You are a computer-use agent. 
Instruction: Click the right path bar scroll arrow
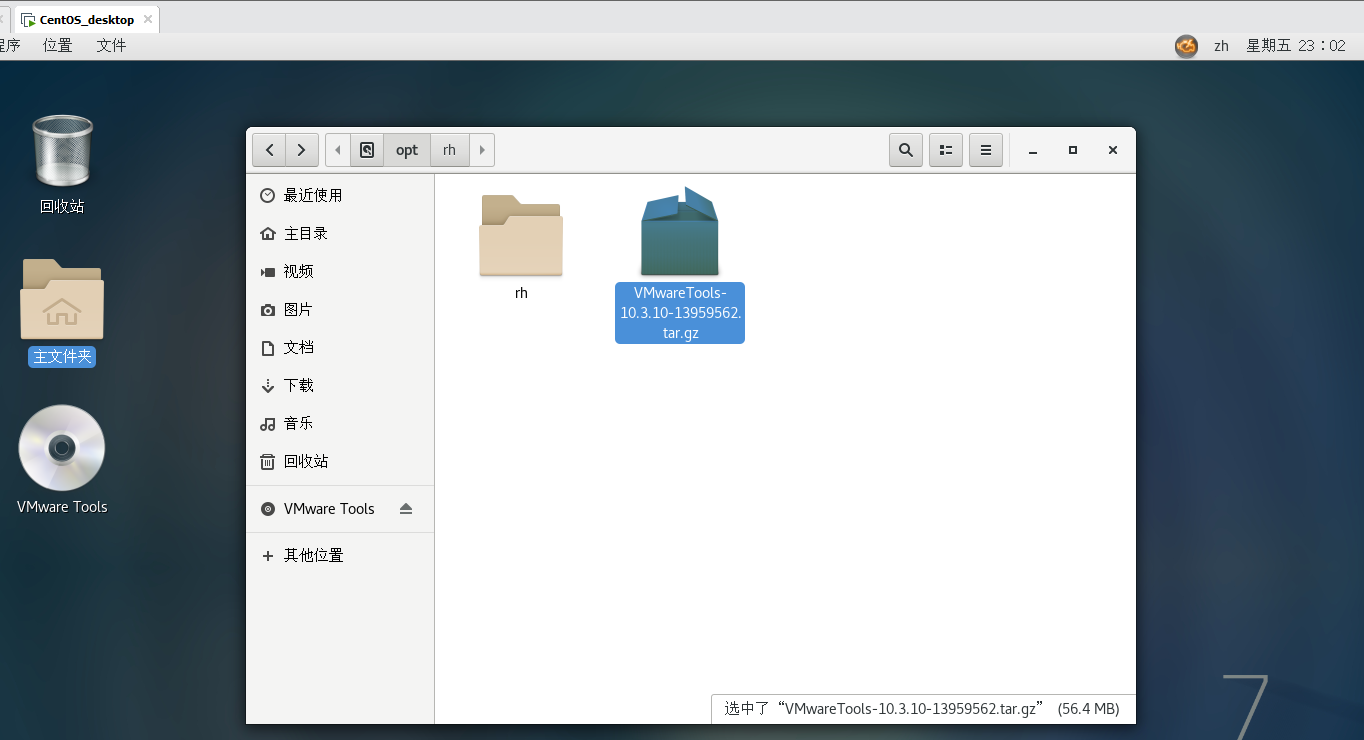pos(482,150)
